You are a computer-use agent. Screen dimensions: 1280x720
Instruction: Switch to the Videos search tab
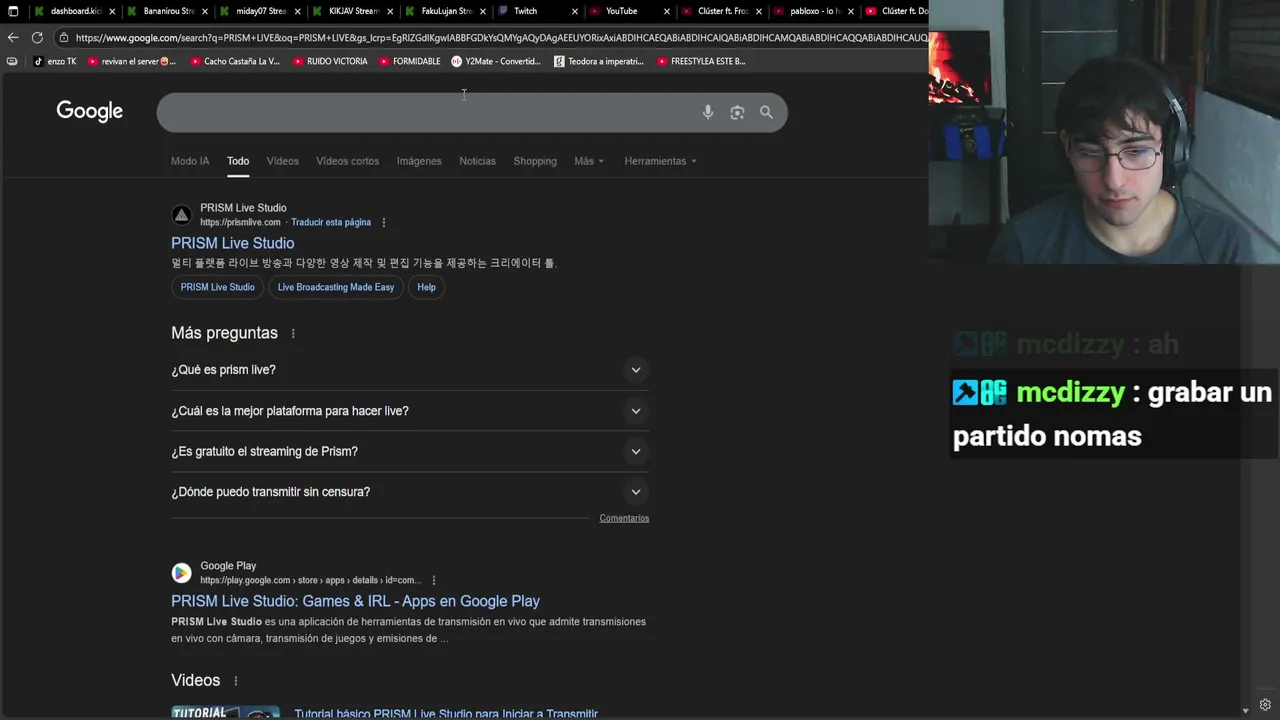[x=282, y=161]
